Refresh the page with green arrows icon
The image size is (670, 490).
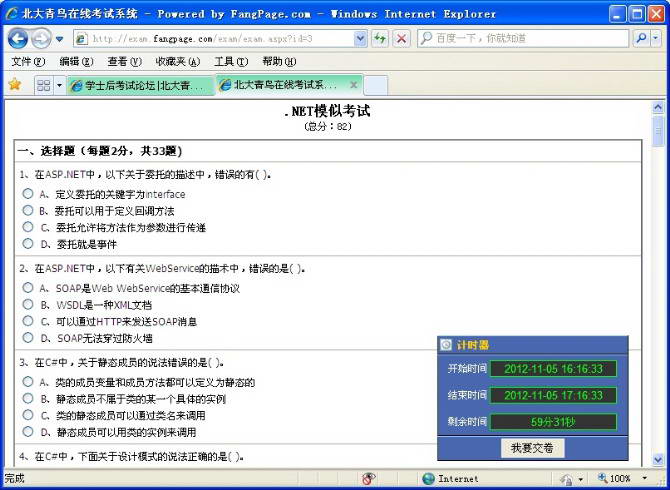coord(379,39)
